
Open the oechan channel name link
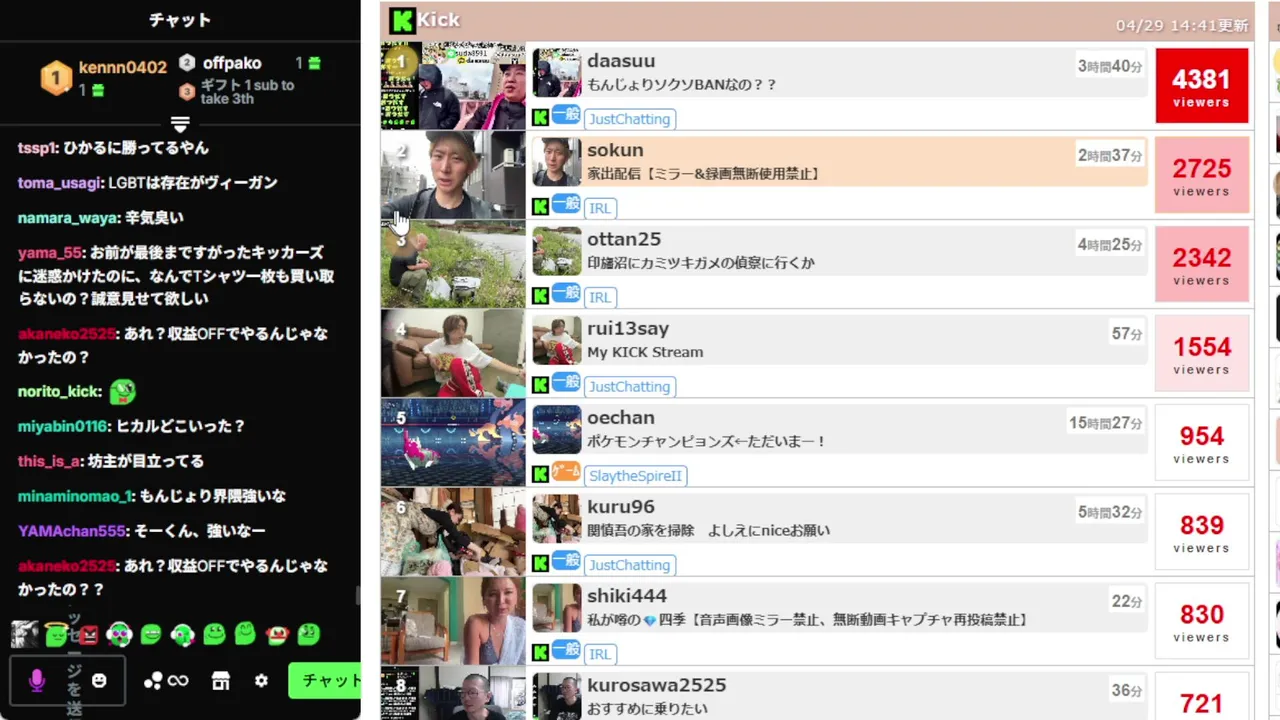[x=621, y=417]
